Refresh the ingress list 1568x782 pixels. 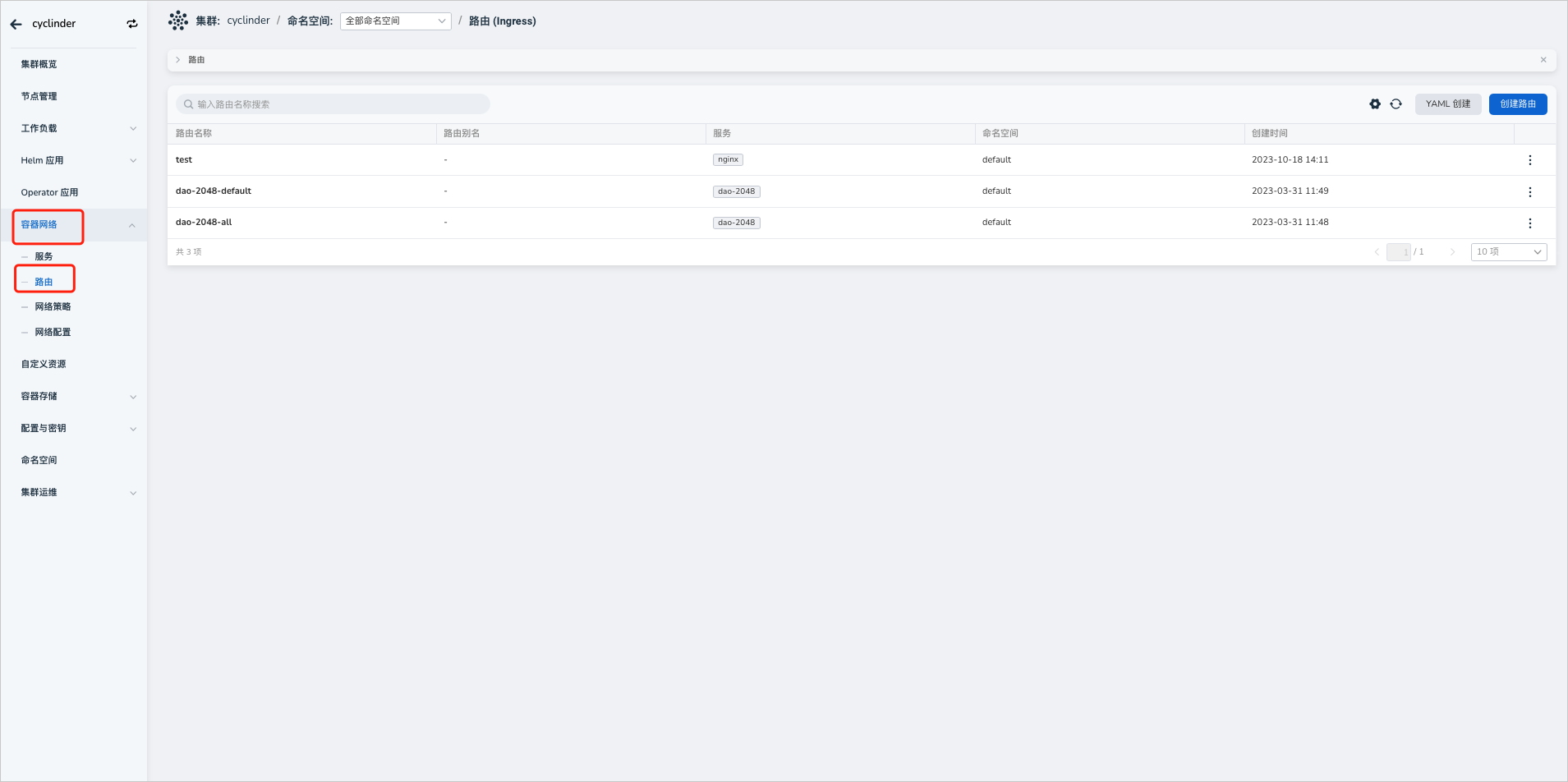(x=1396, y=104)
